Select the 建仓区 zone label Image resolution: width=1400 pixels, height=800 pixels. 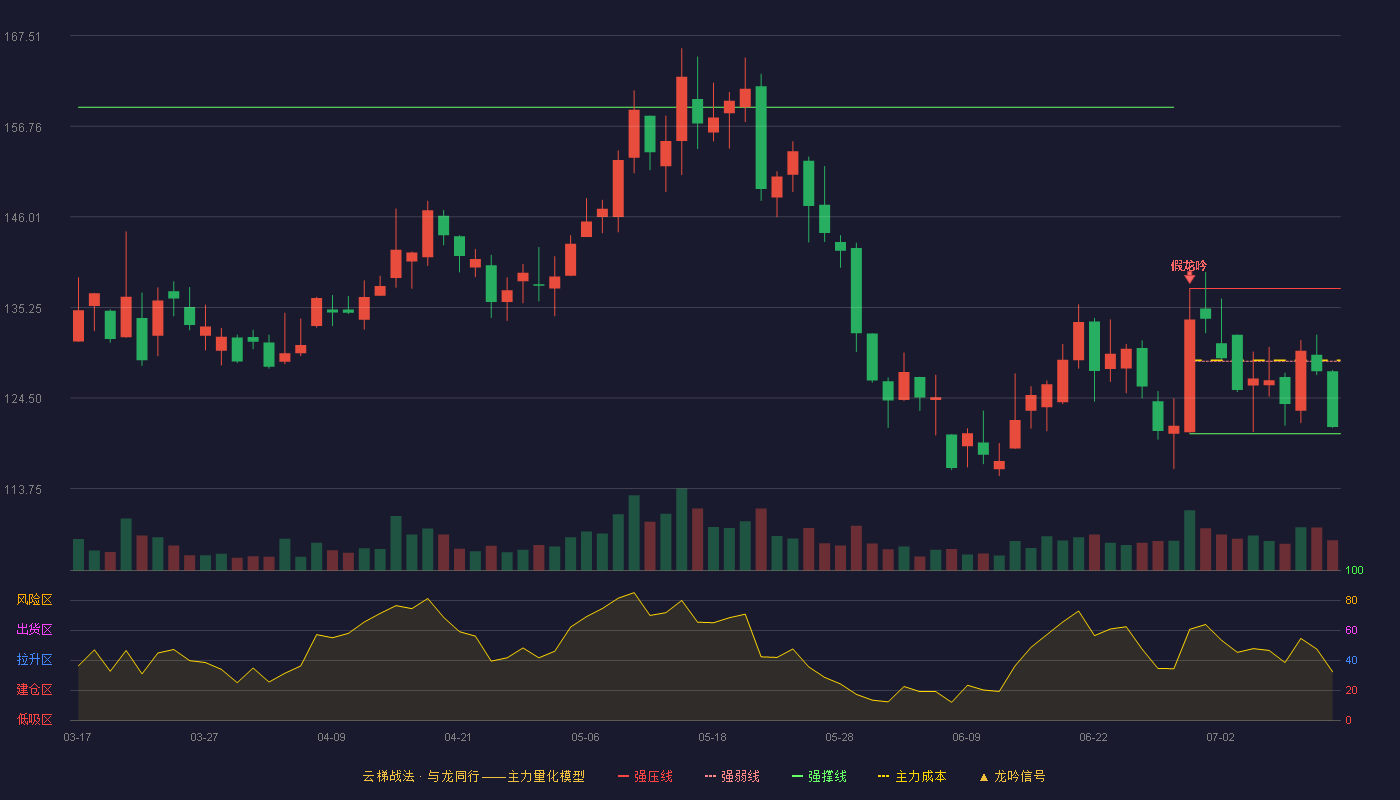click(x=34, y=690)
